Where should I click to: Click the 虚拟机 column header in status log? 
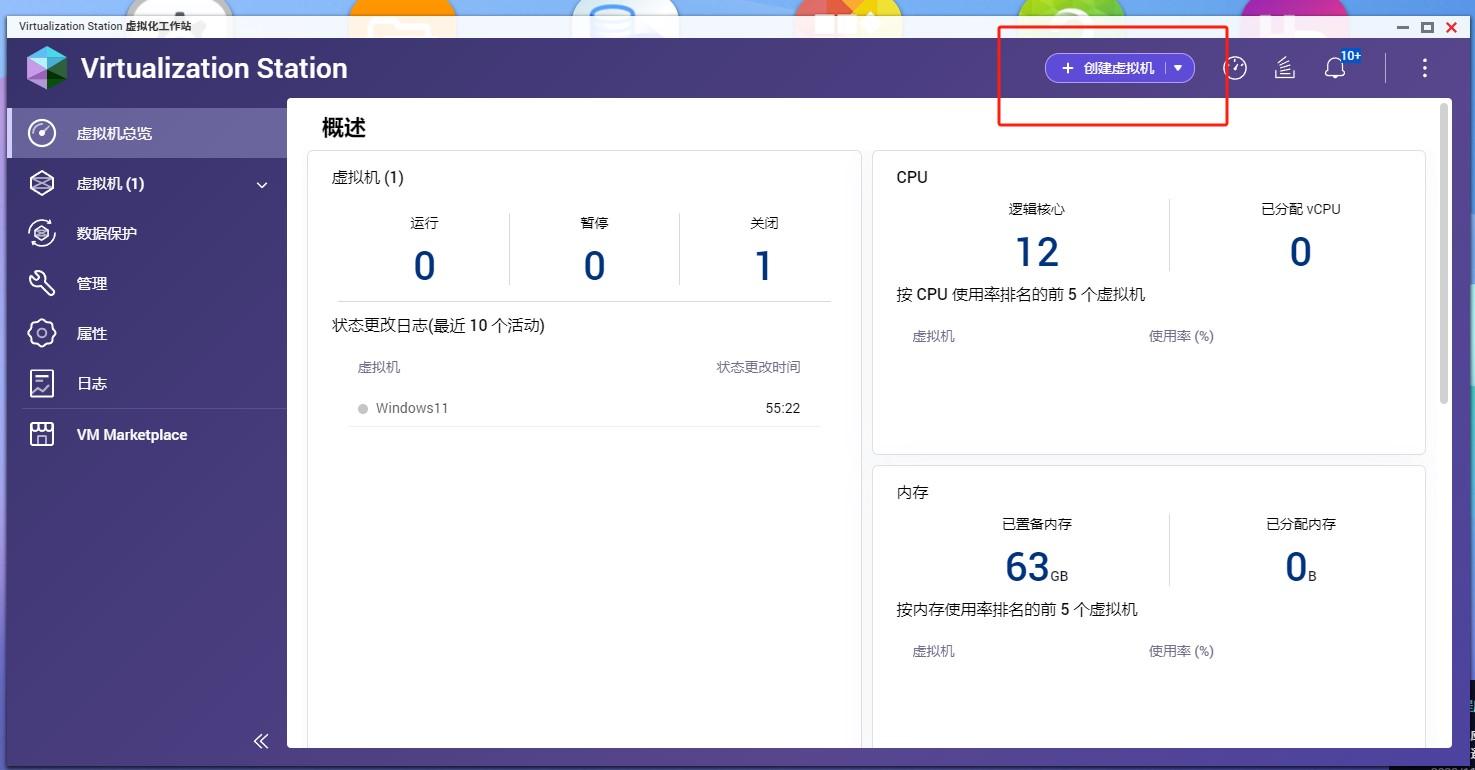click(x=379, y=367)
